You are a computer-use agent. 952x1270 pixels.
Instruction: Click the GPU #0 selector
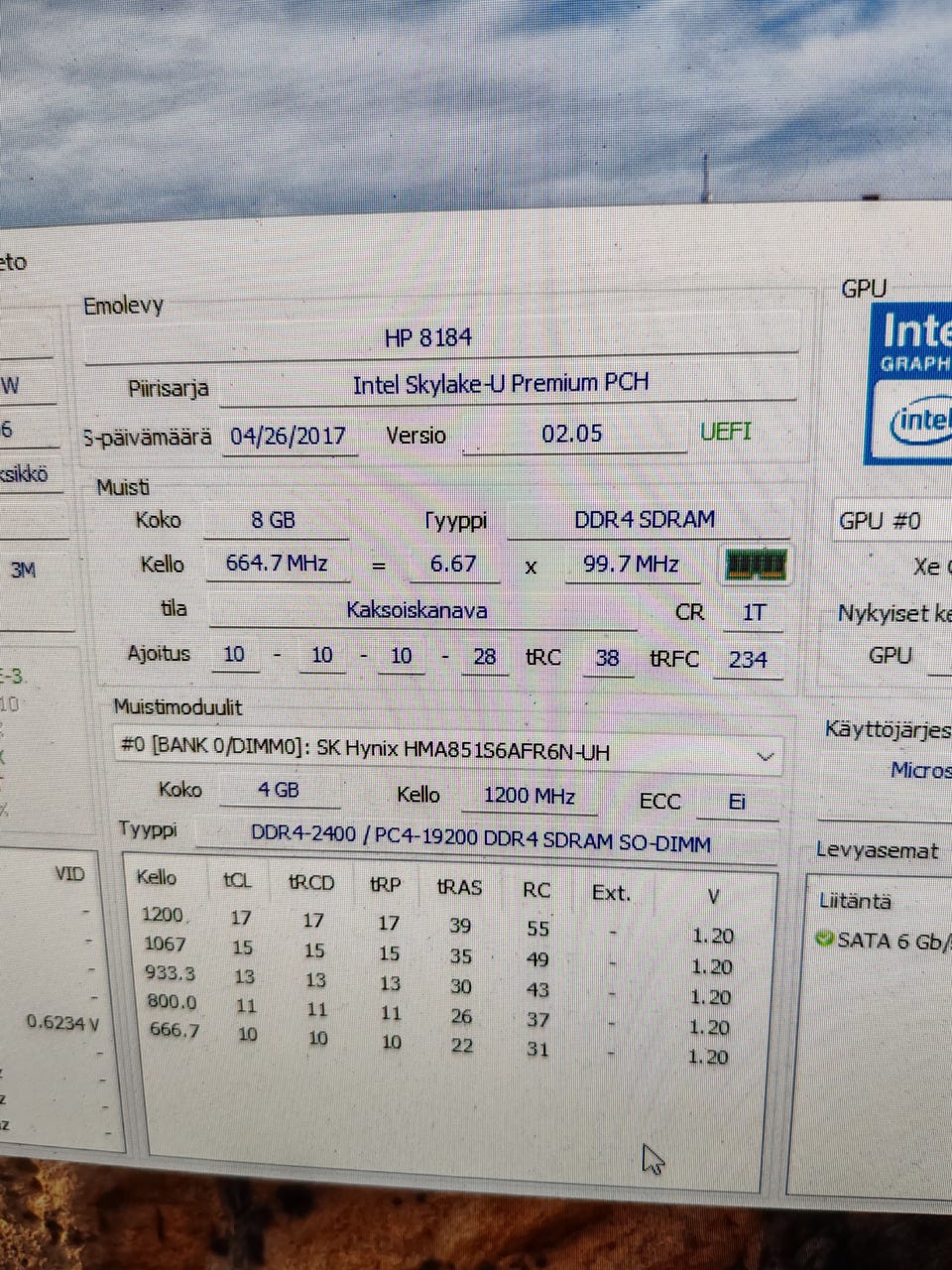(x=892, y=521)
